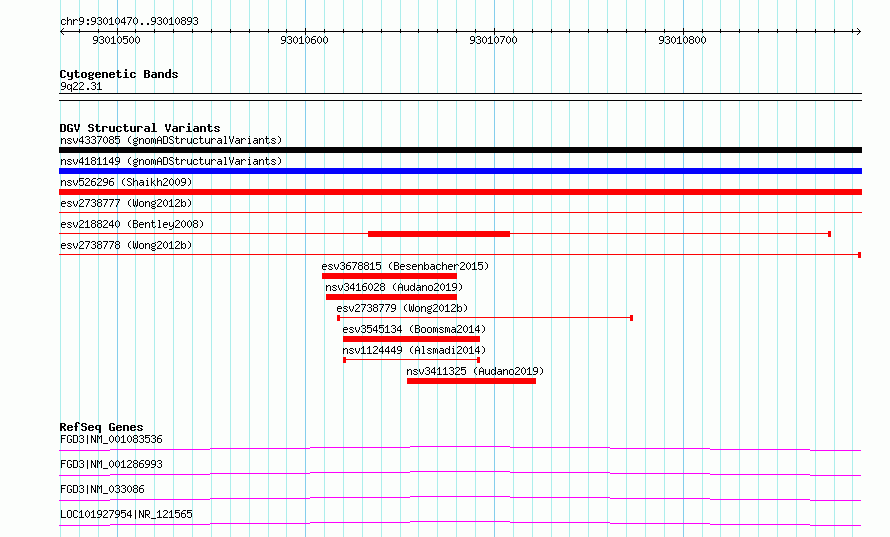
Task: Click the FGD3|NM_001083536 gene label
Action: click(x=111, y=439)
